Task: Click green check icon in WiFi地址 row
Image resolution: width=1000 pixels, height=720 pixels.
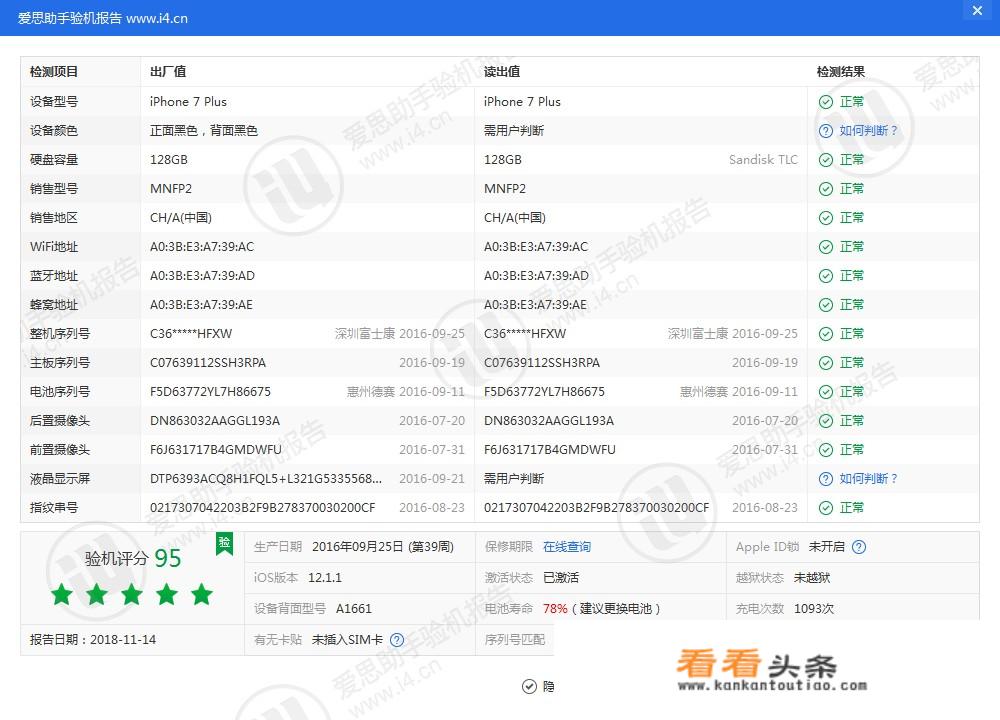Action: (826, 247)
